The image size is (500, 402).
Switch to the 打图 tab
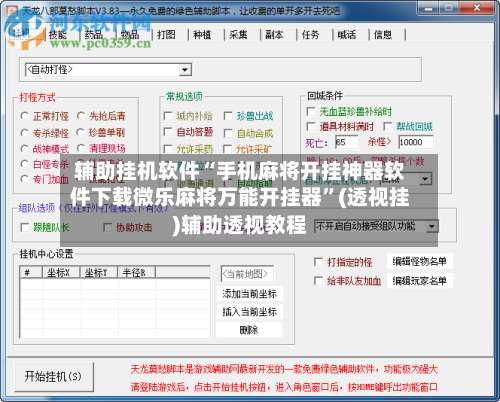point(166,34)
